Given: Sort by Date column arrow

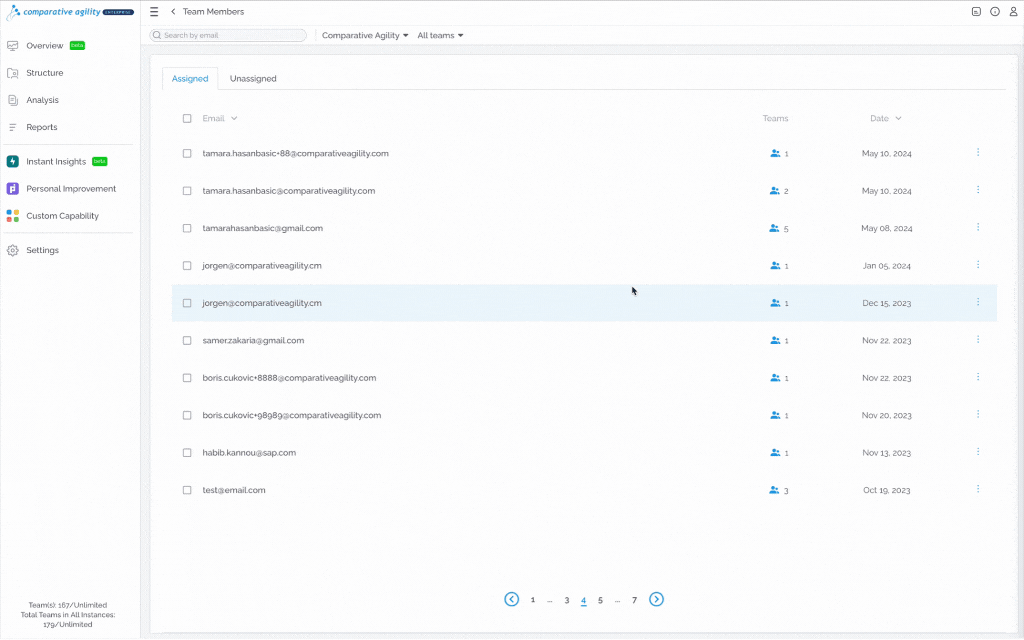Looking at the screenshot, I should click(898, 118).
